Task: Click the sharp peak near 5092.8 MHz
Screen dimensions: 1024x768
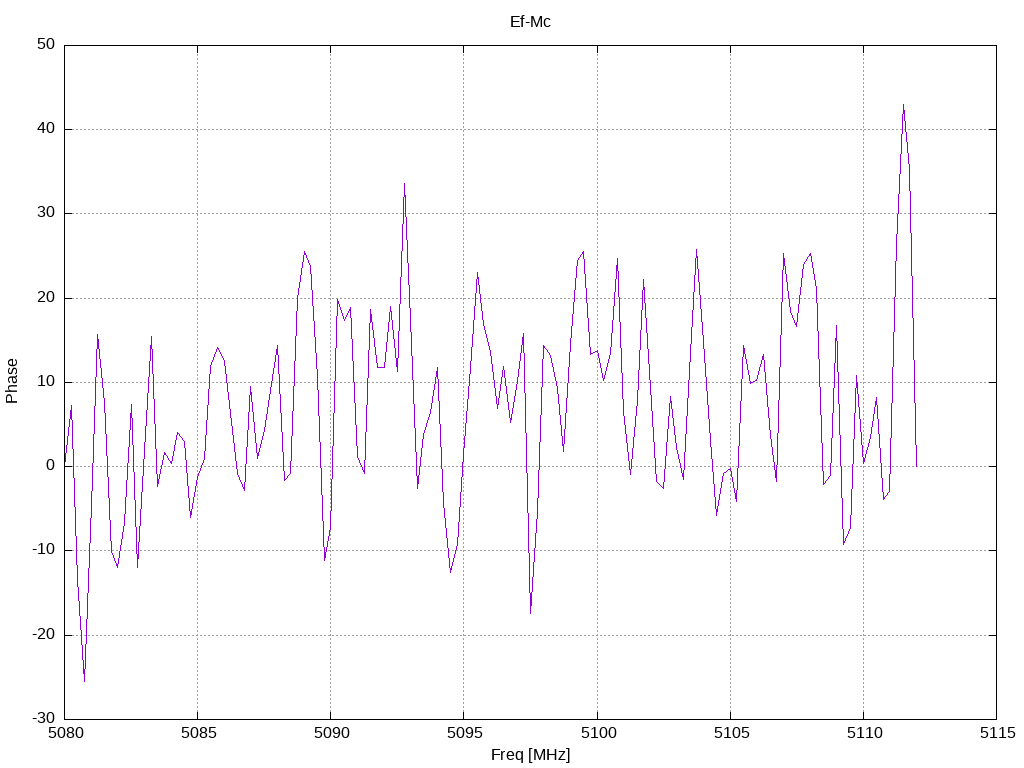Action: [404, 184]
